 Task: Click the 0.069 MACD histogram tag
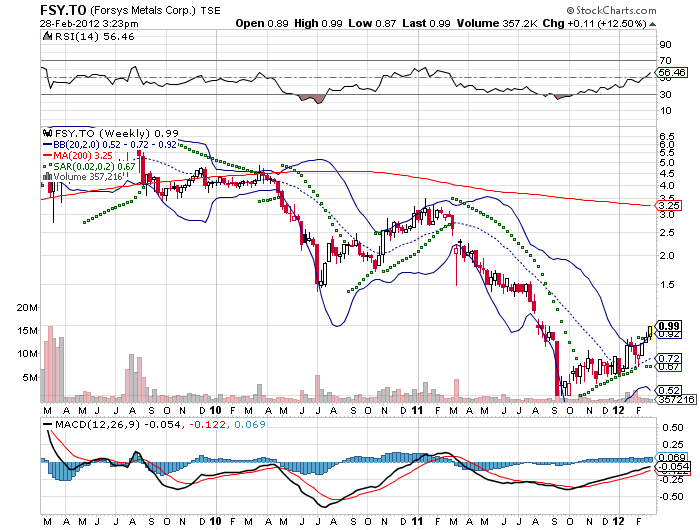coord(671,457)
